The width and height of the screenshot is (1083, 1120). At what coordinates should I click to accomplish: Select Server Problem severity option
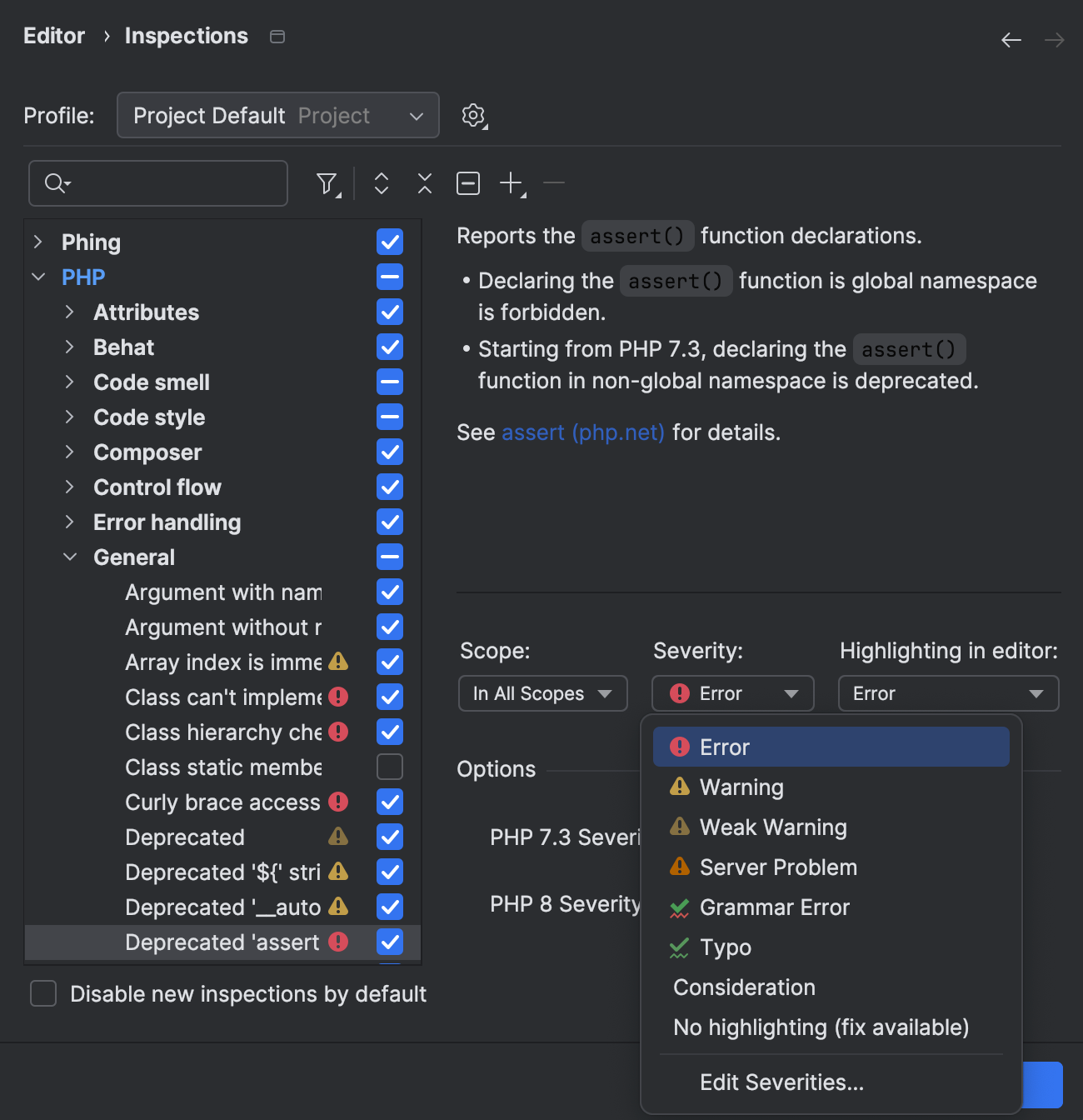pos(831,867)
